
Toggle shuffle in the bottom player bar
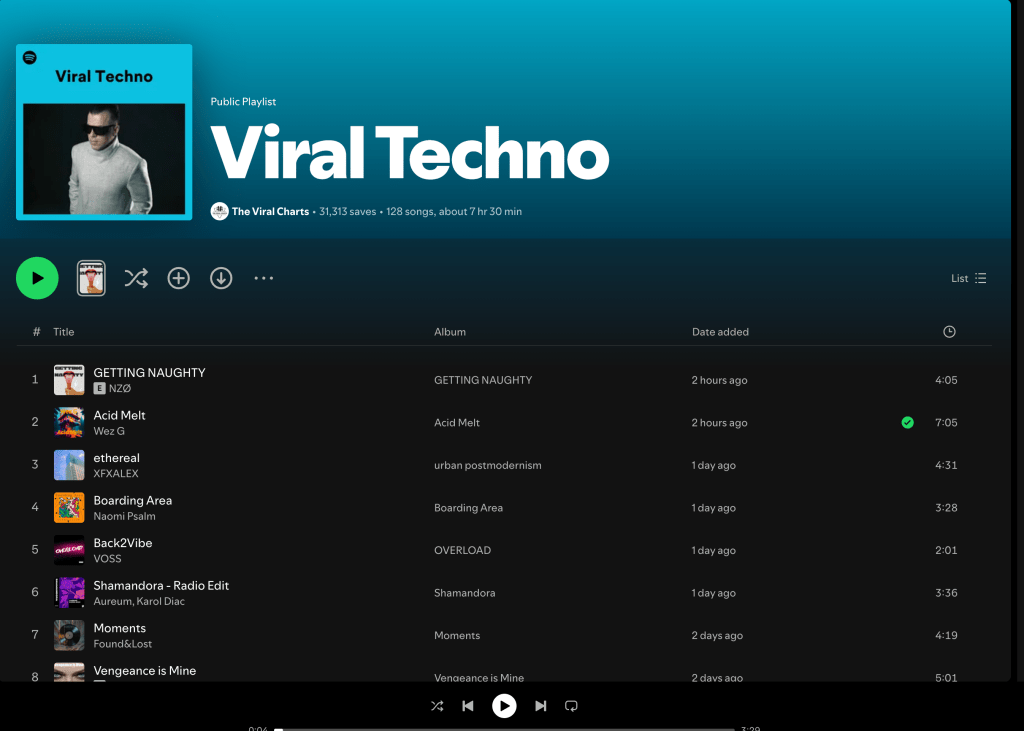coord(437,706)
